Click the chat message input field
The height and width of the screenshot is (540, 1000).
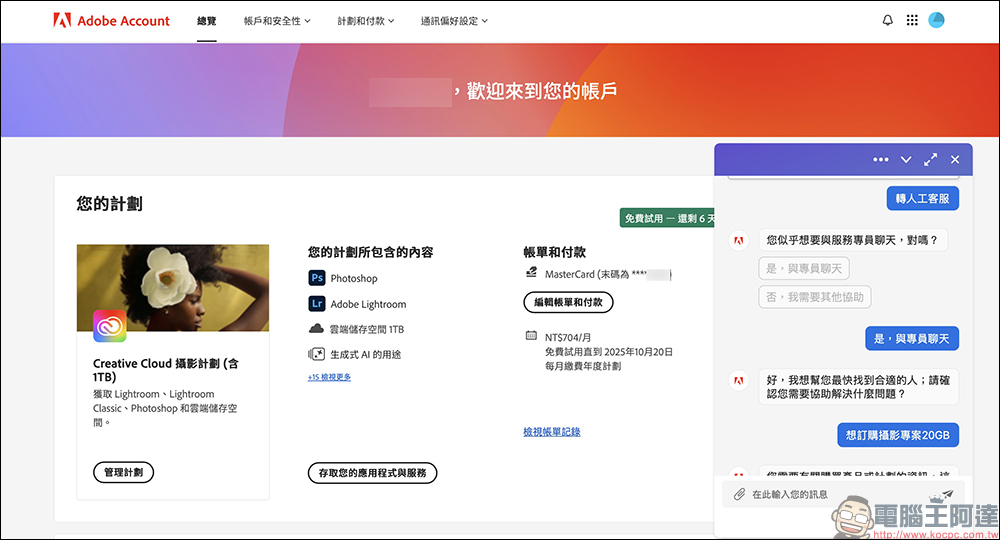[x=835, y=494]
